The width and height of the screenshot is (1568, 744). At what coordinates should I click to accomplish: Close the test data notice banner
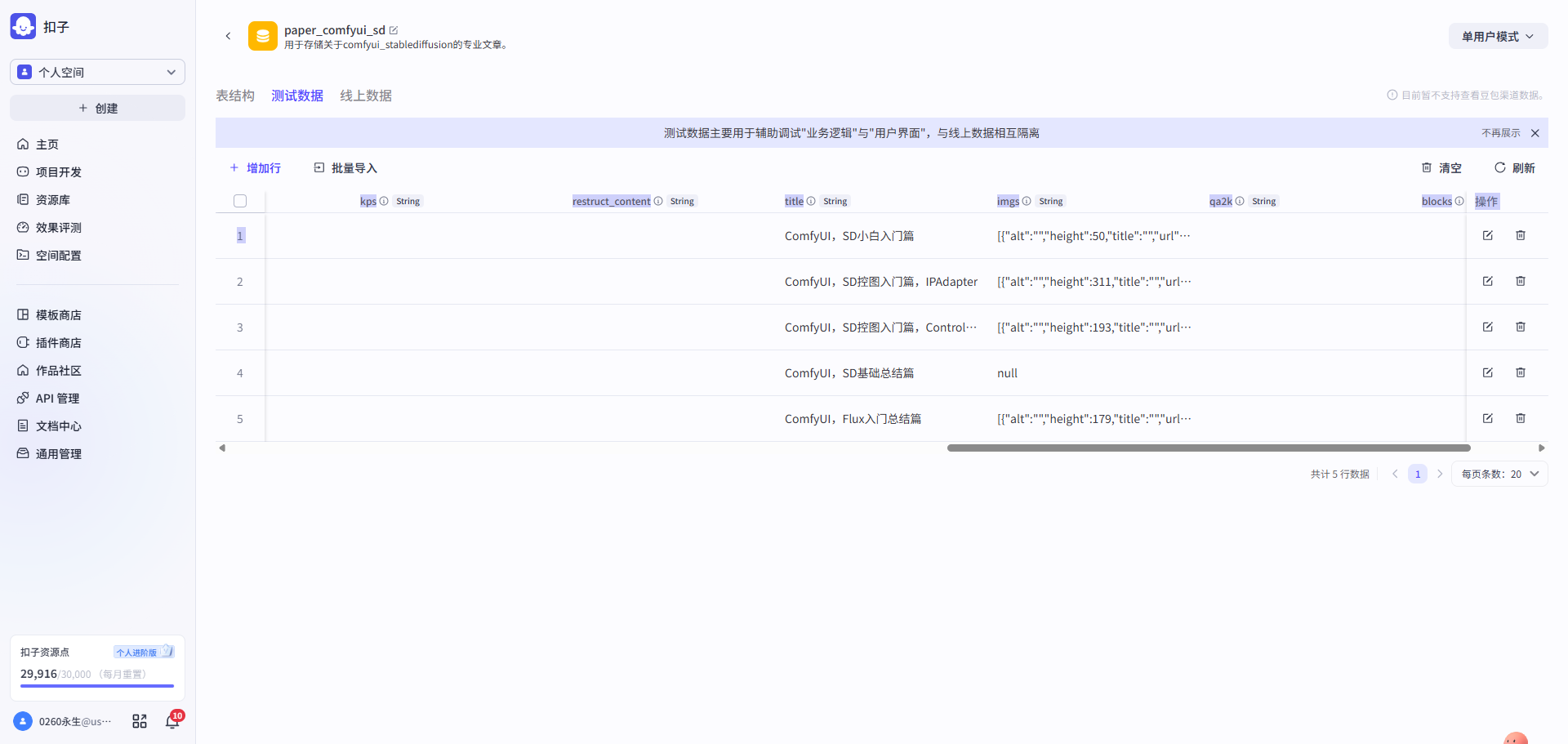[1535, 133]
